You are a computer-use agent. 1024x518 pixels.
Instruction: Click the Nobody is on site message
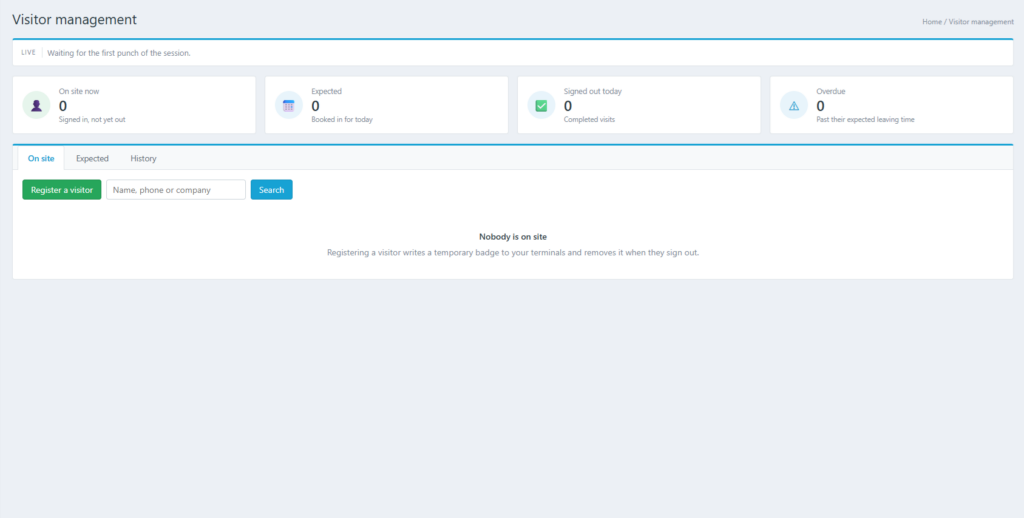click(513, 236)
